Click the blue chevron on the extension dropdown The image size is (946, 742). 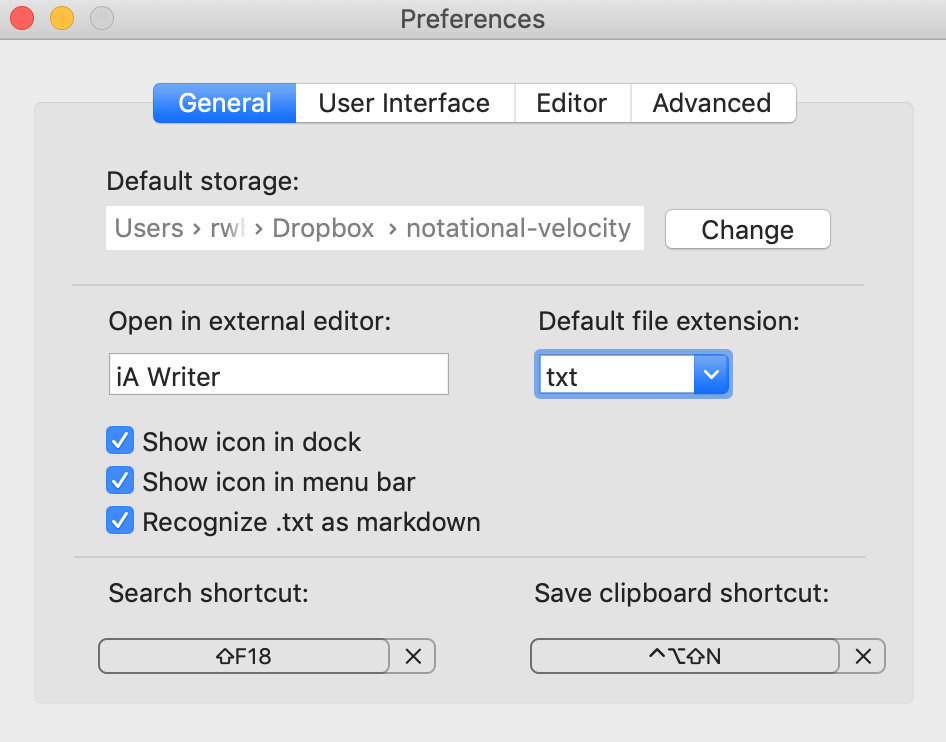(x=711, y=373)
